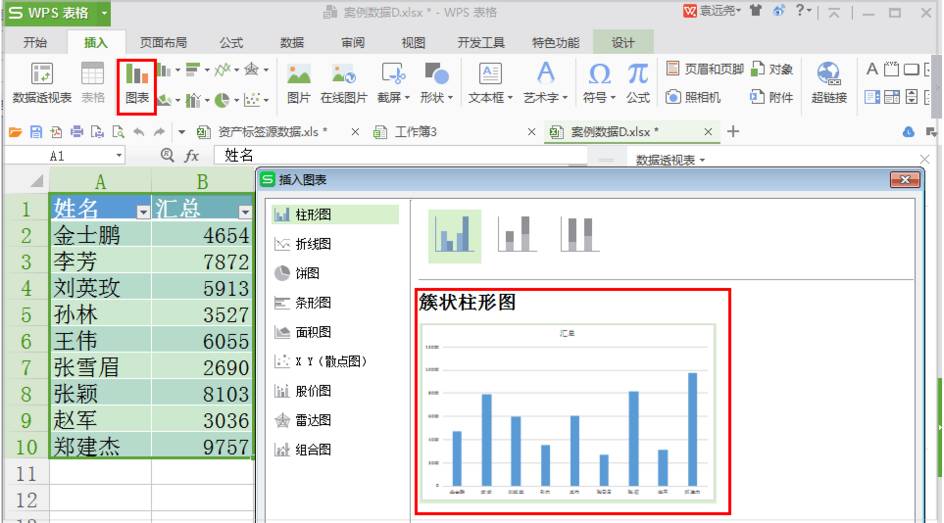Click the Name Box showing A1
944x523 pixels.
[65, 156]
